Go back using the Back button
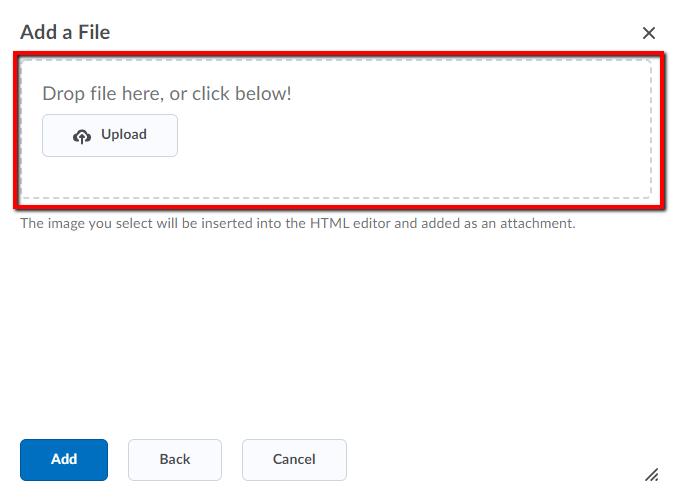 point(175,460)
